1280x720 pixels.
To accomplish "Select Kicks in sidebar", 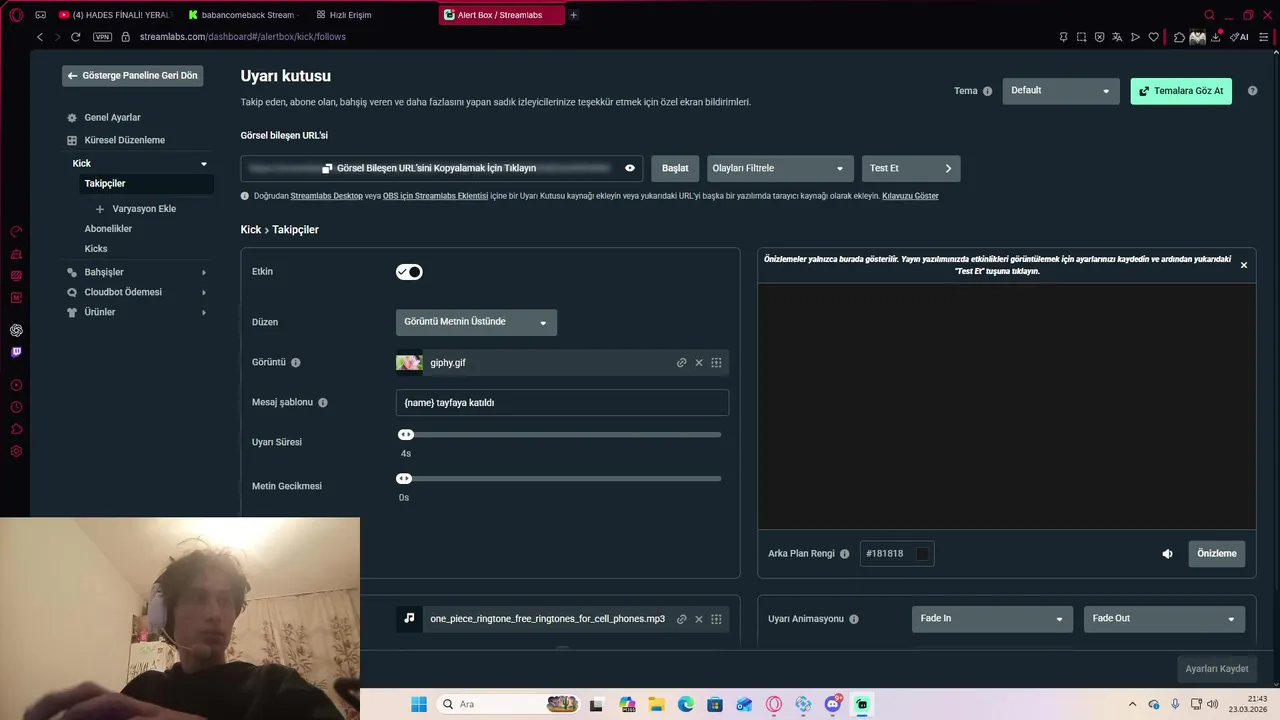I will point(96,249).
